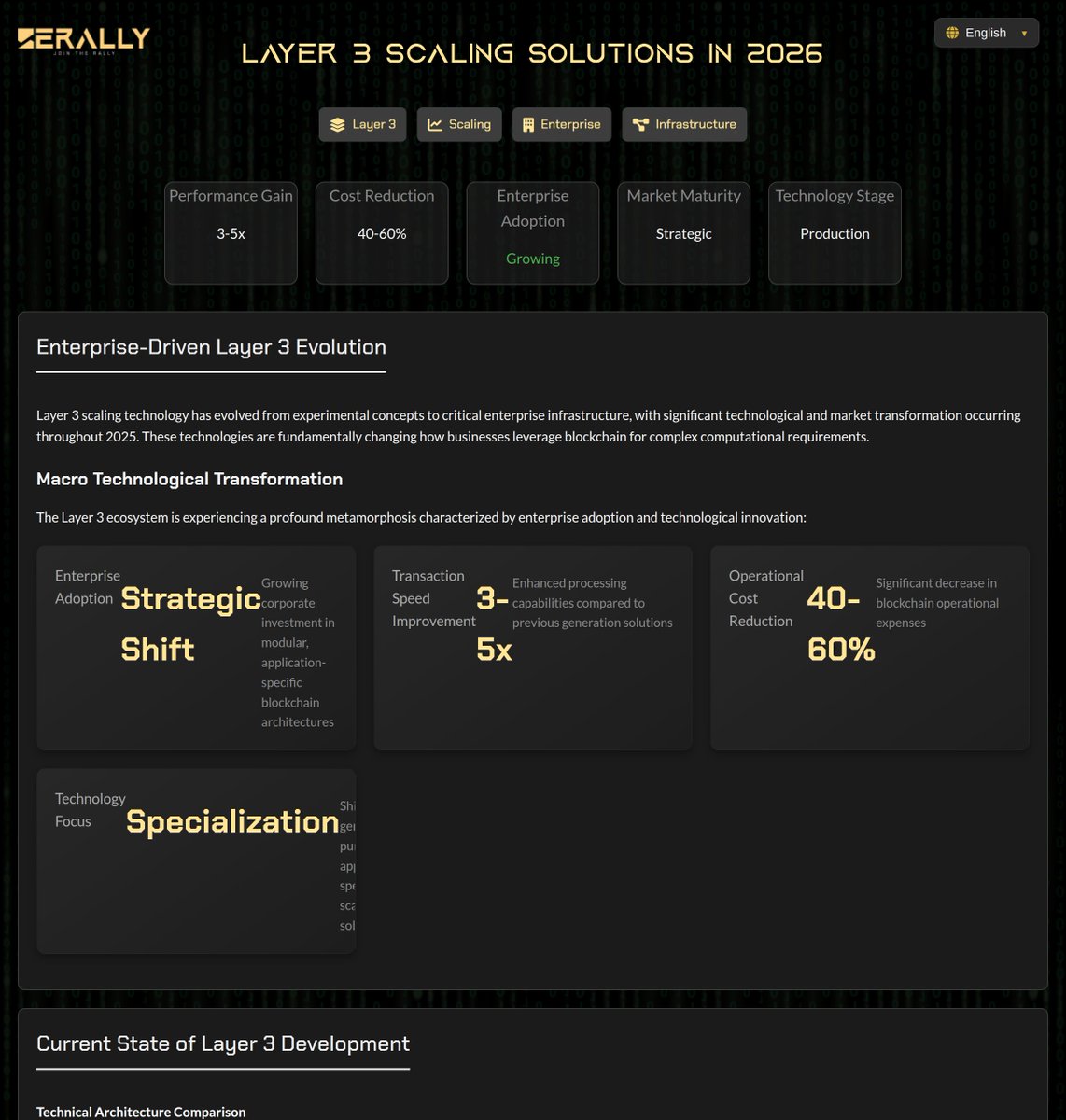Click the Technology Focus label
The height and width of the screenshot is (1120, 1066).
tap(90, 810)
